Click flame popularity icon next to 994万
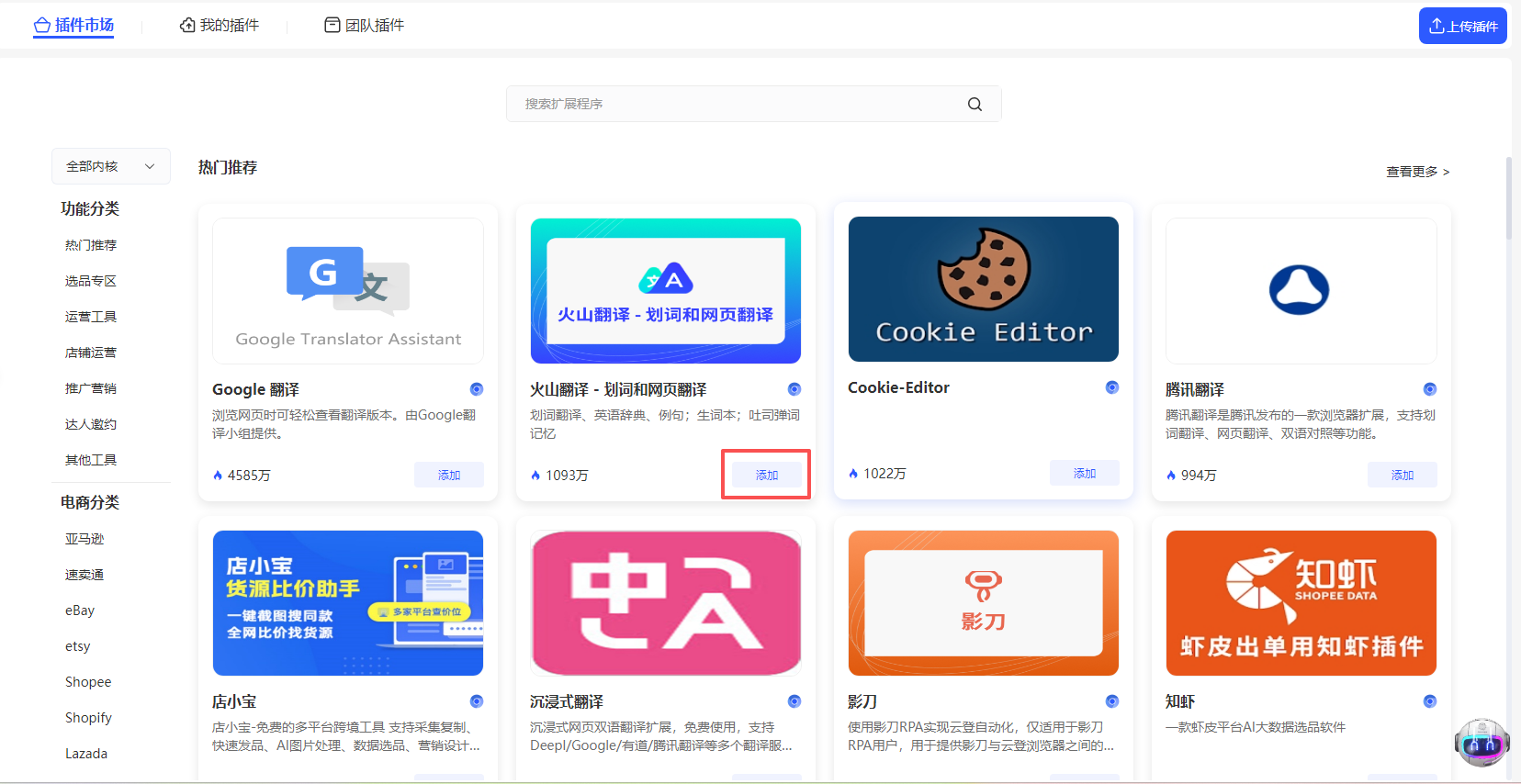The image size is (1521, 784). coord(1171,476)
